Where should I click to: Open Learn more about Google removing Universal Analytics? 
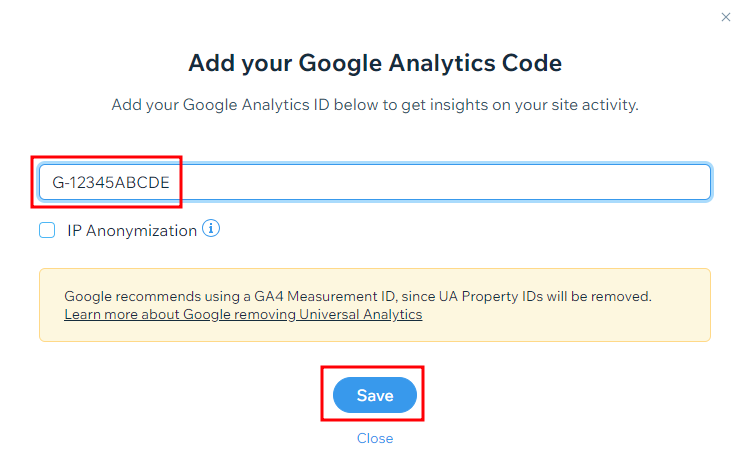[243, 314]
